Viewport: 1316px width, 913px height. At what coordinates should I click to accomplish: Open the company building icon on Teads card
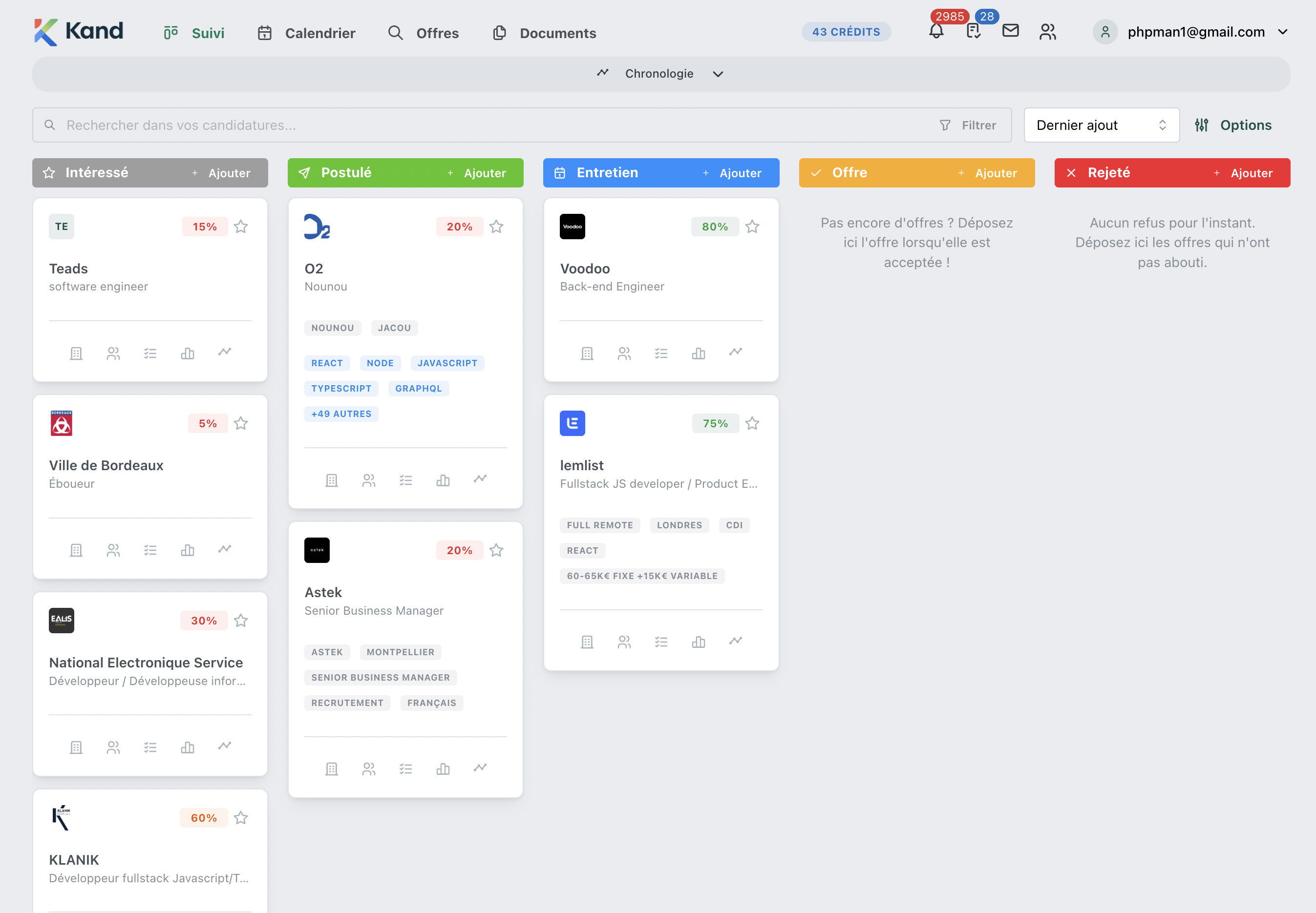76,353
